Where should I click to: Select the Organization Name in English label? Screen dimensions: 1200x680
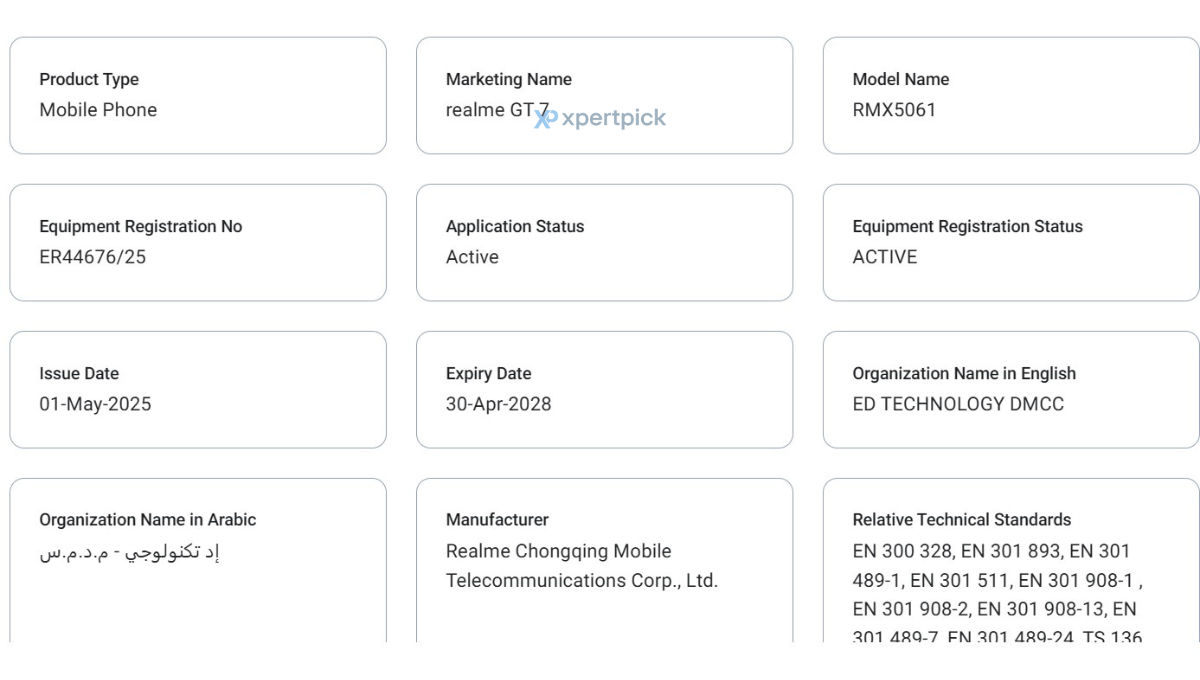pos(964,373)
